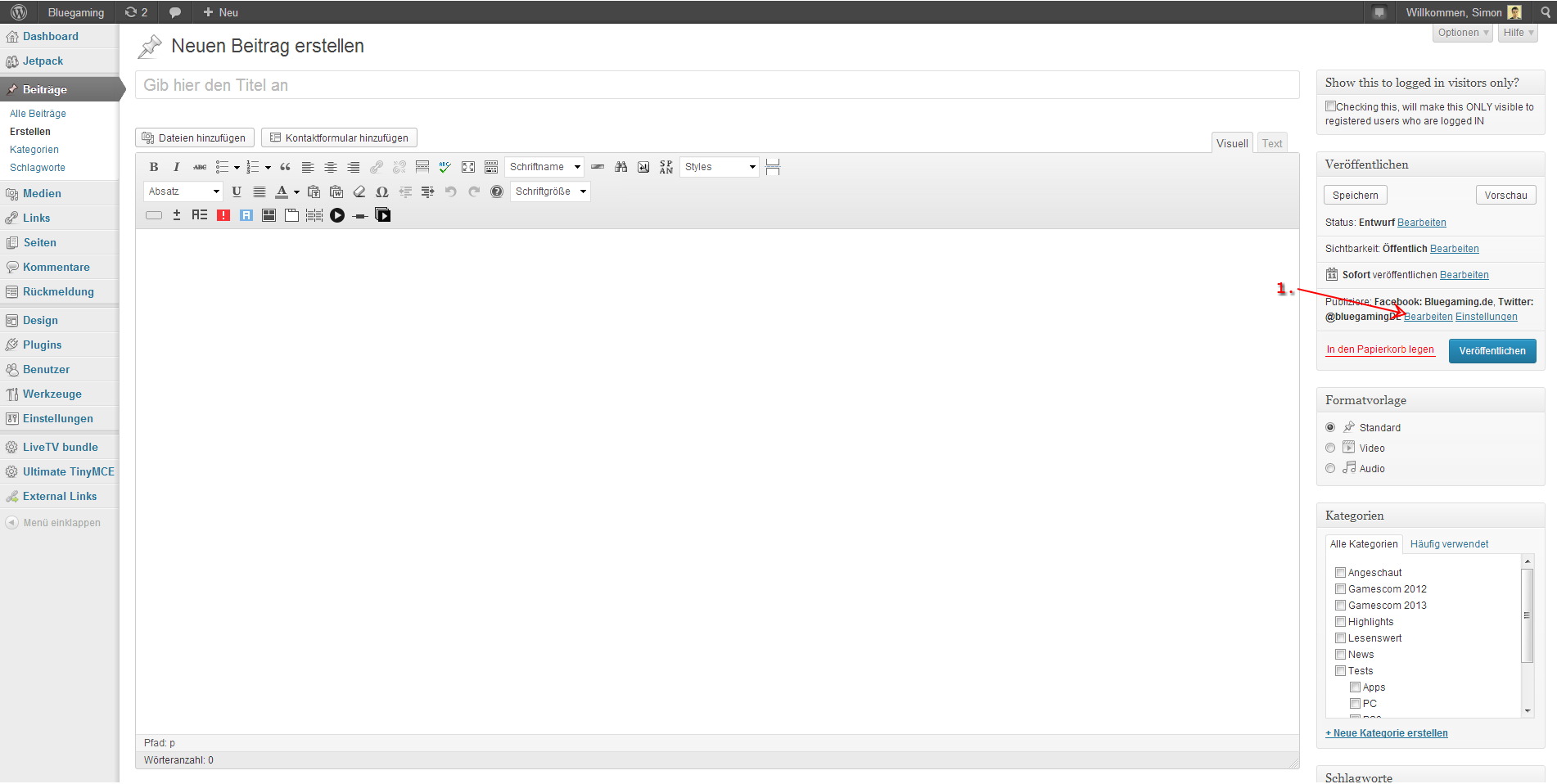Paste as plain text
This screenshot has height=784, width=1557.
coord(314,191)
